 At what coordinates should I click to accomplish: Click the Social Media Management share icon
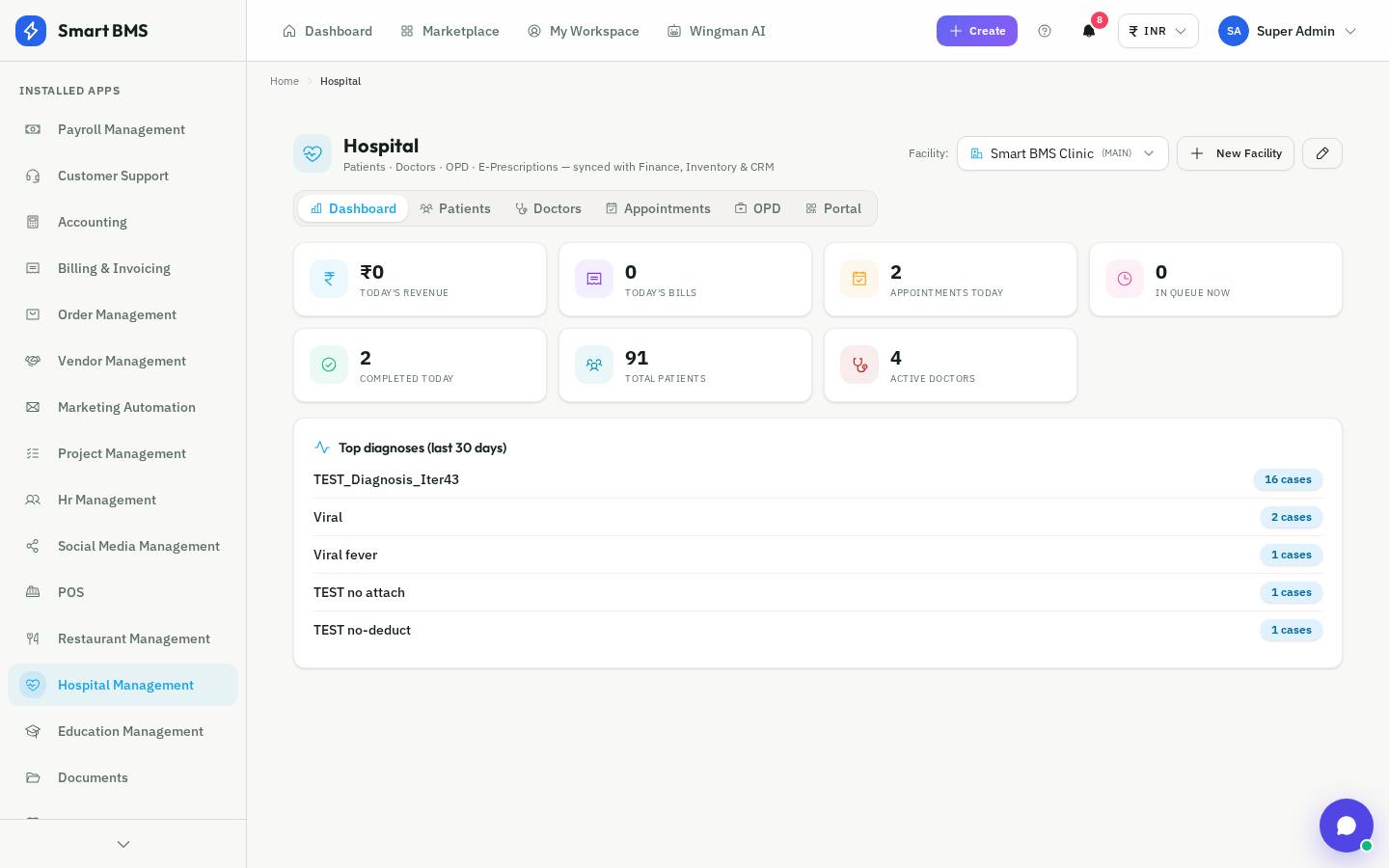[33, 546]
